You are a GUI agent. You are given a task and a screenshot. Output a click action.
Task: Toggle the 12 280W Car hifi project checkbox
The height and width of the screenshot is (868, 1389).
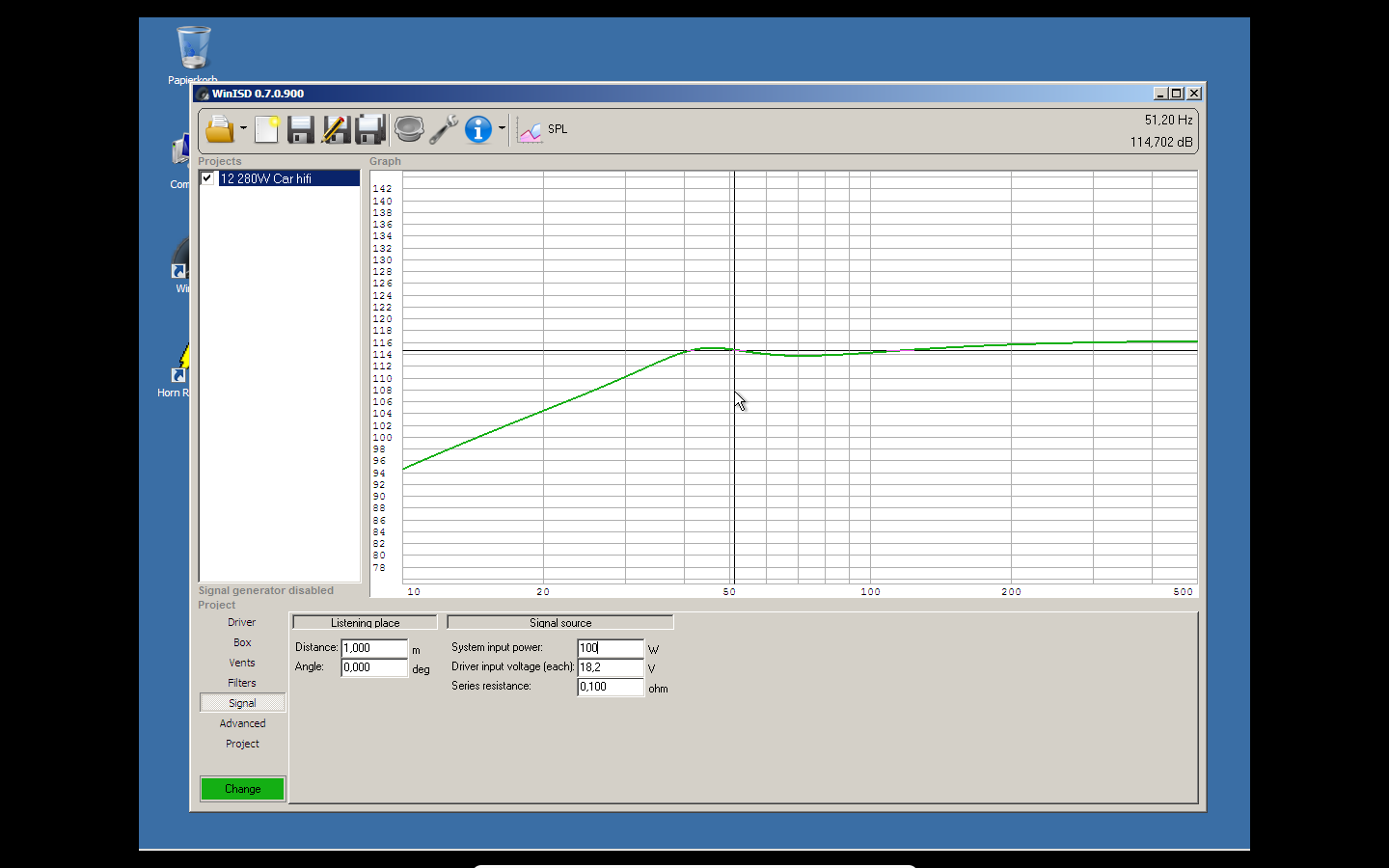click(x=206, y=178)
